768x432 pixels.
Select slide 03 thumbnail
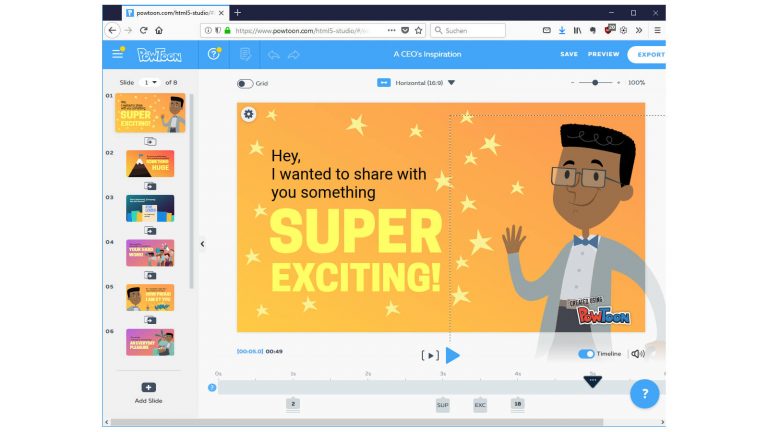pos(150,208)
